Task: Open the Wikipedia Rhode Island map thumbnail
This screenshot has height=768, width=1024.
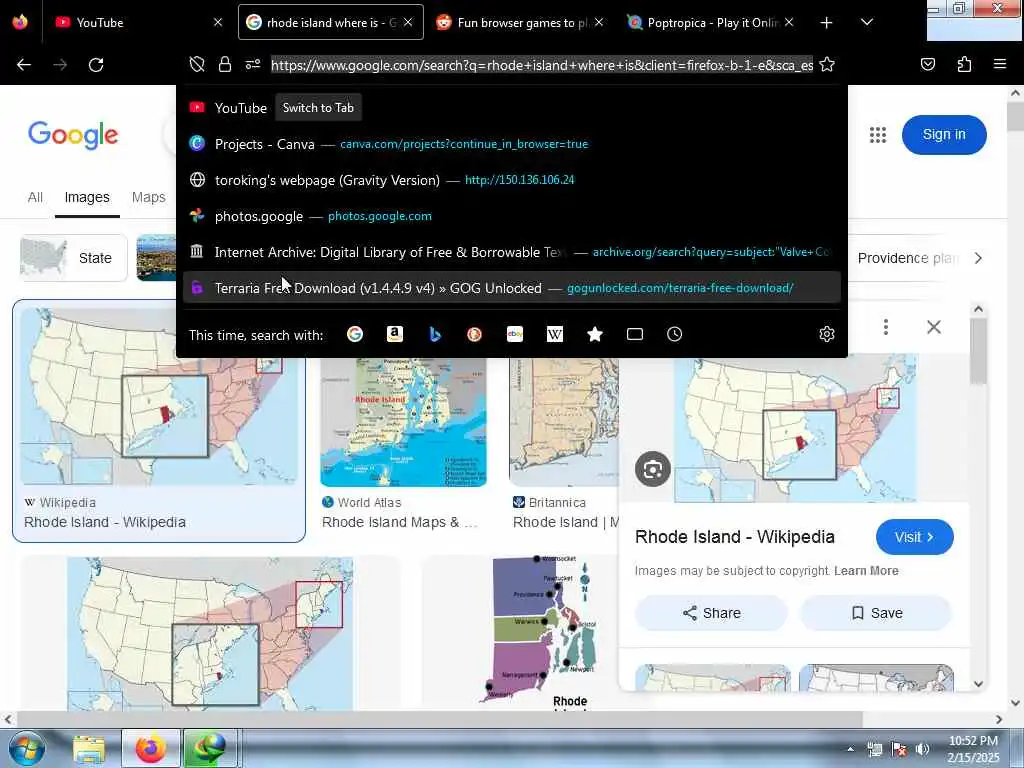Action: [x=159, y=421]
